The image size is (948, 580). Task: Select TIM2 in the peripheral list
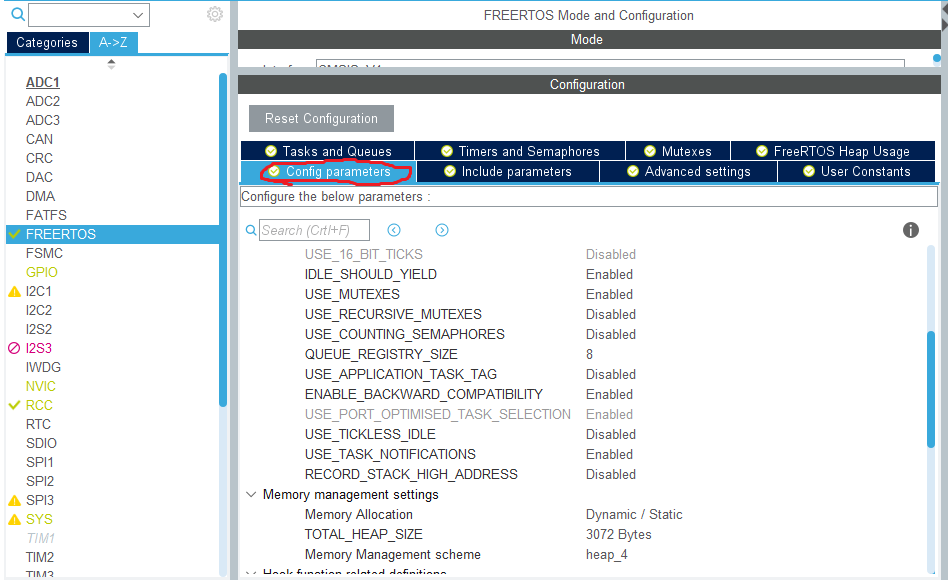[40, 558]
